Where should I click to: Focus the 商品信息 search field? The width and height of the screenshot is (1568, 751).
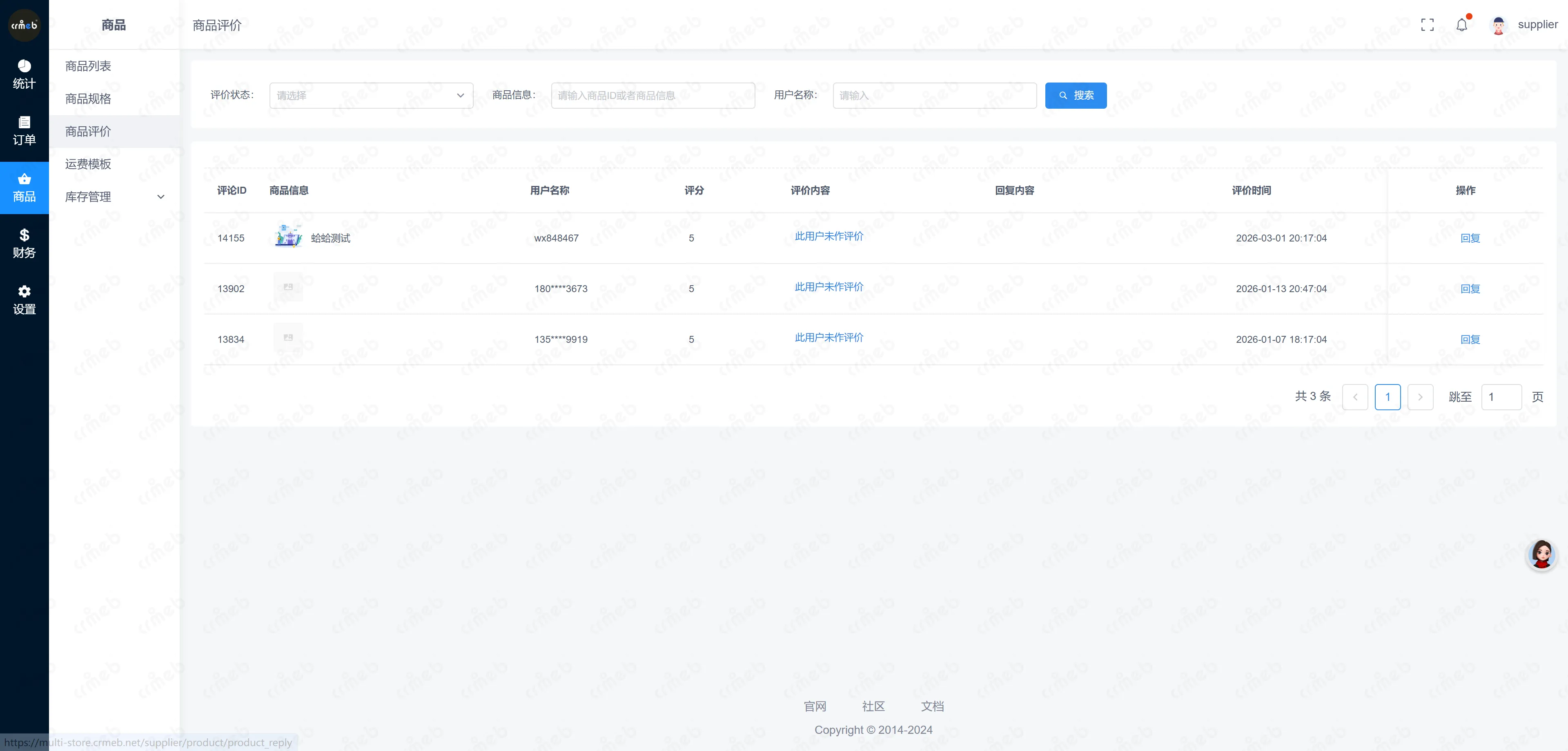click(653, 96)
